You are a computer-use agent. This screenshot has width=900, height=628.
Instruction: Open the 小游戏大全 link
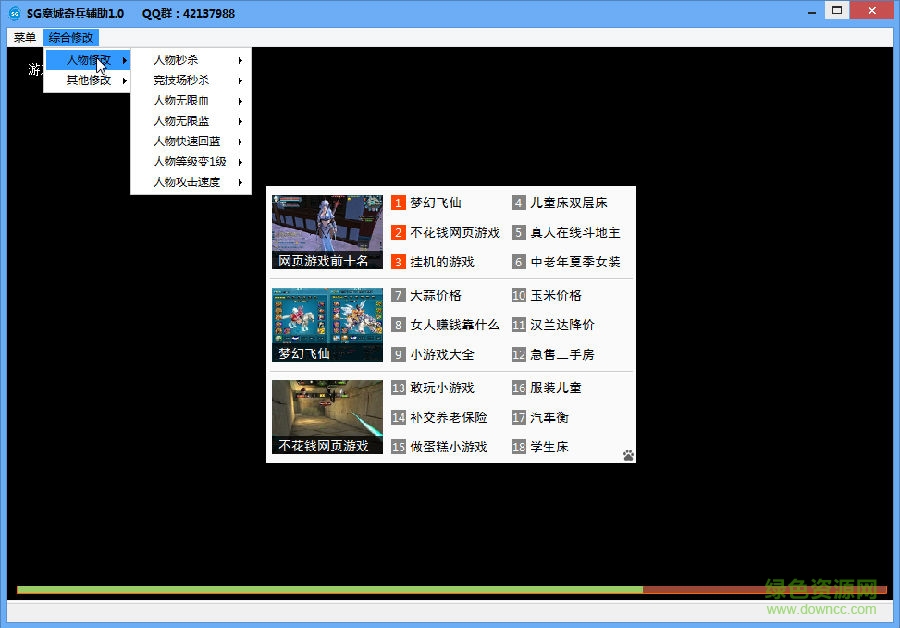[442, 354]
